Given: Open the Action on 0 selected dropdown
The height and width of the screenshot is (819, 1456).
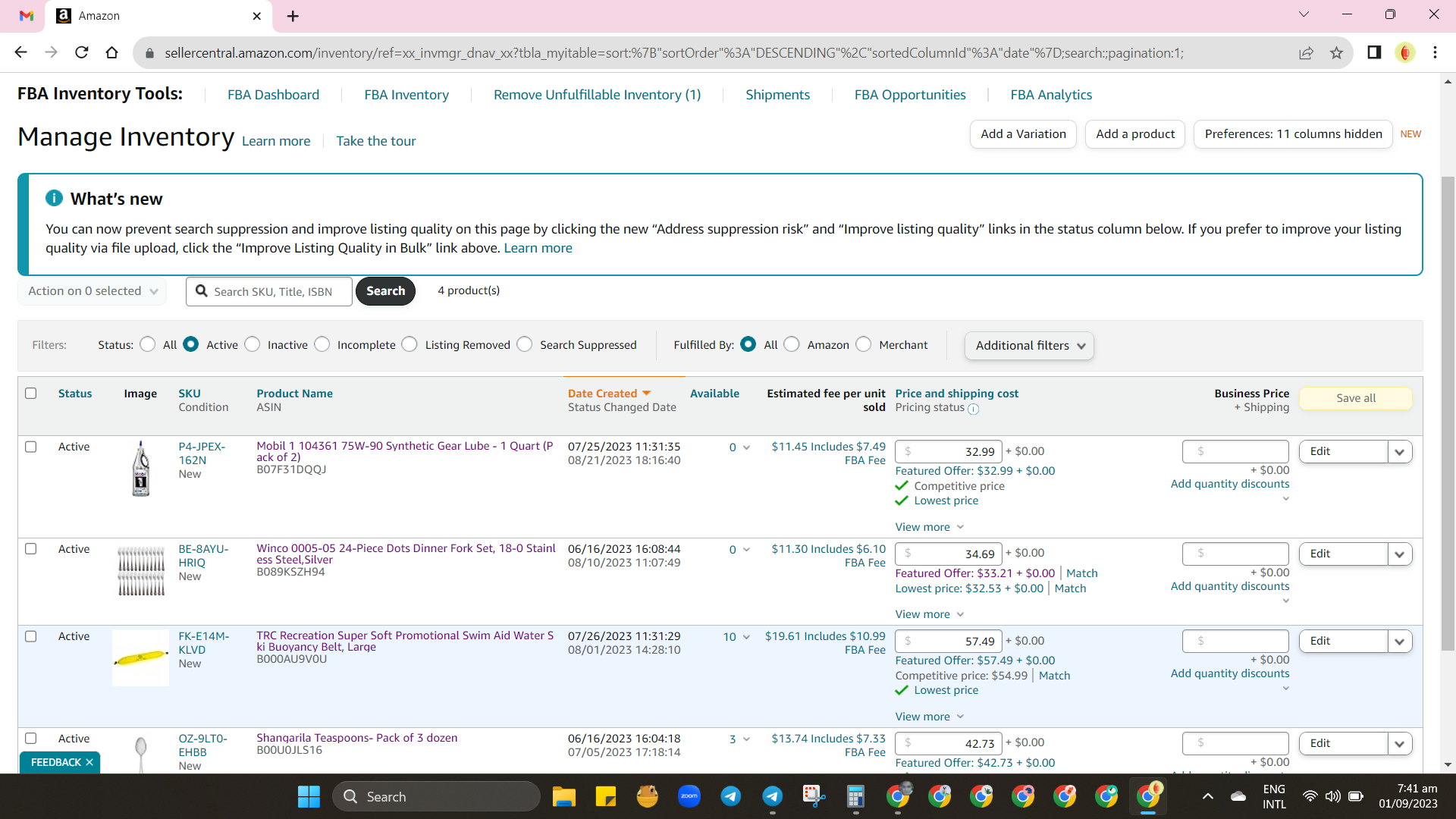Looking at the screenshot, I should point(93,291).
